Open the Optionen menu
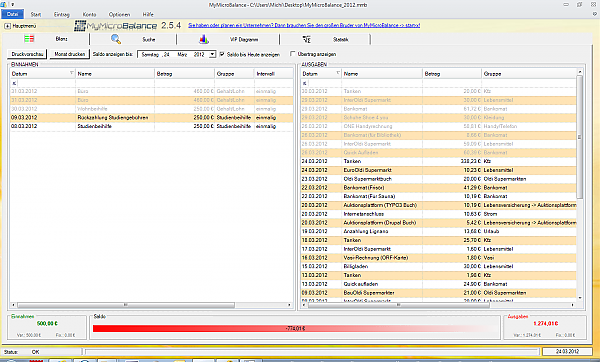This screenshot has width=600, height=362. click(119, 14)
